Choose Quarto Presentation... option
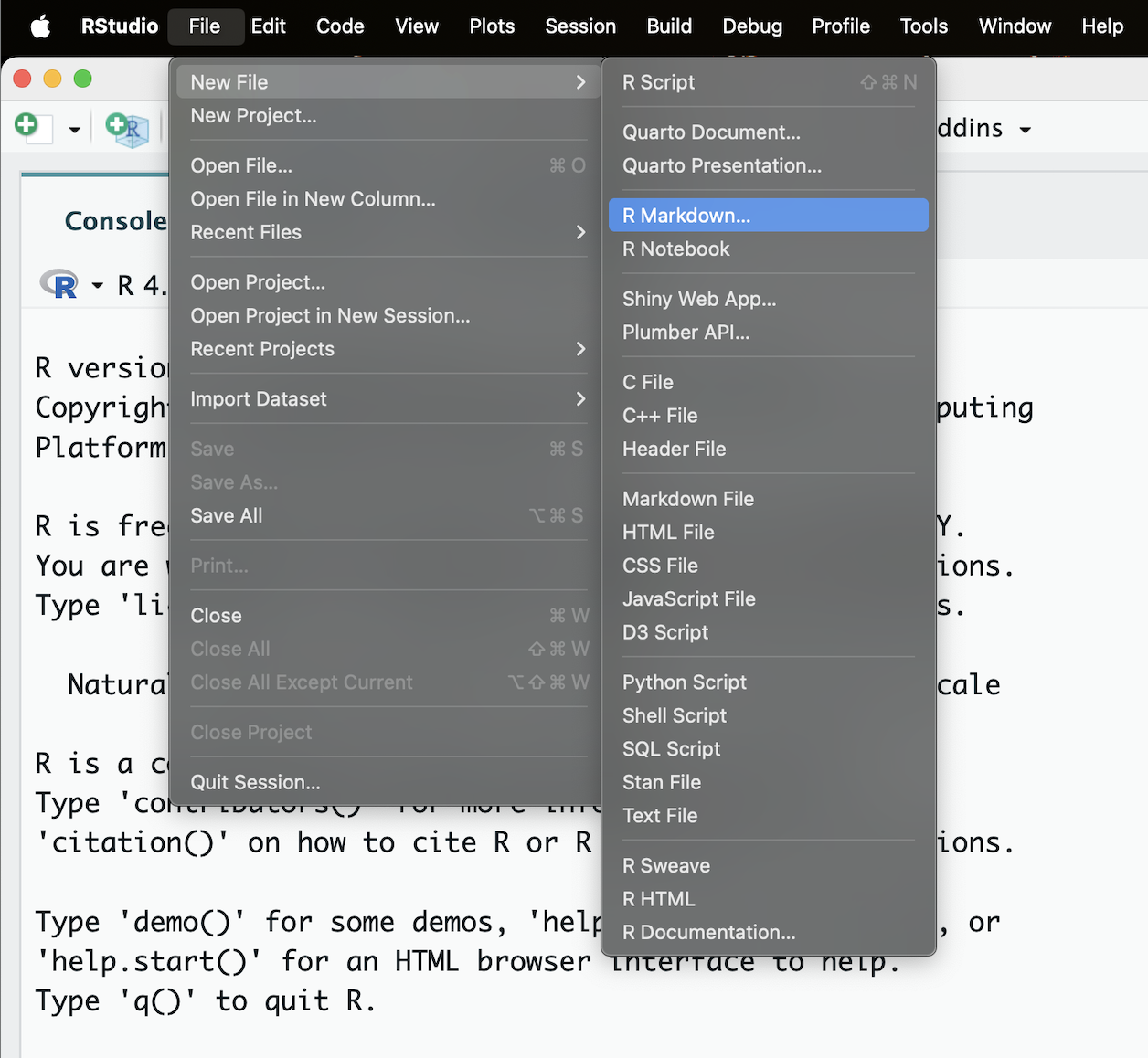1148x1058 pixels. pyautogui.click(x=769, y=165)
